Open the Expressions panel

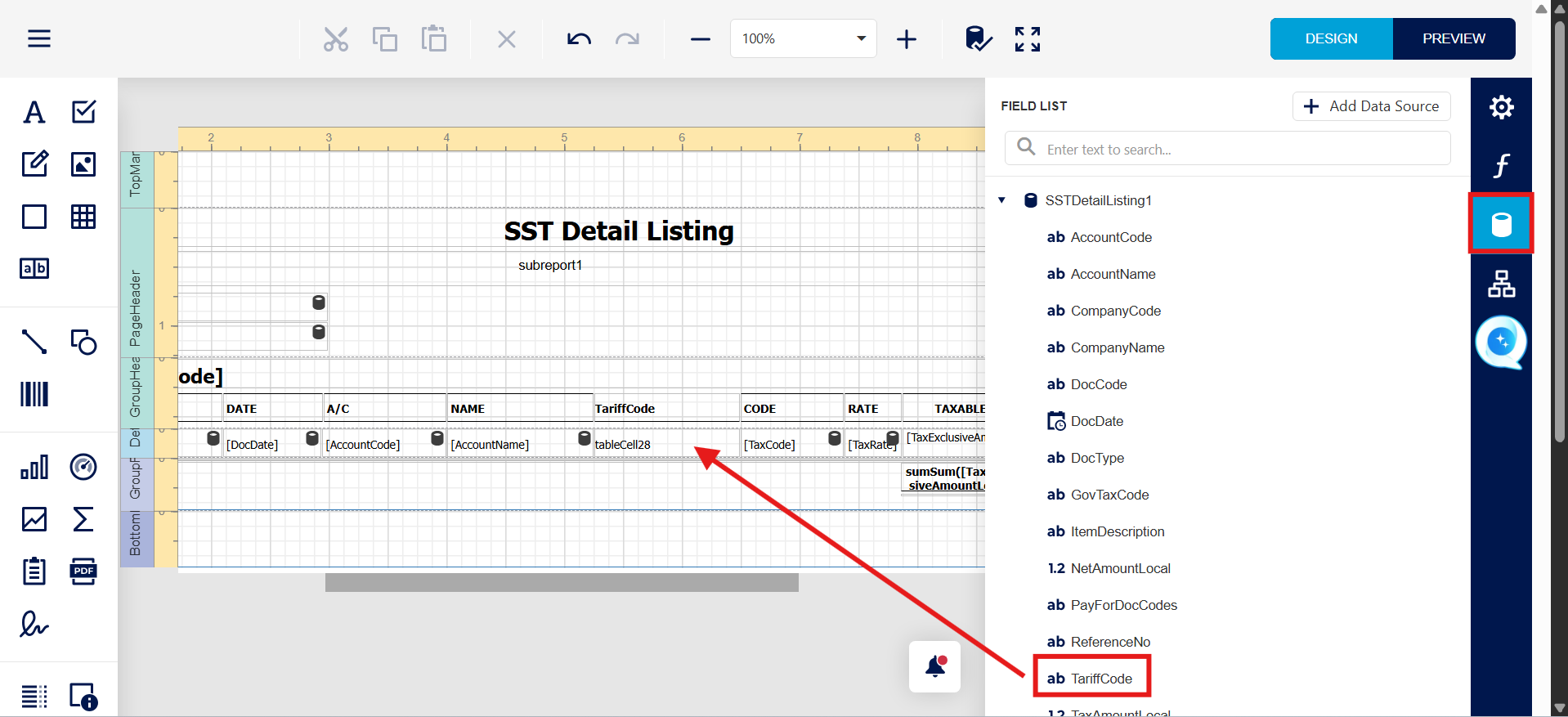click(x=1501, y=166)
